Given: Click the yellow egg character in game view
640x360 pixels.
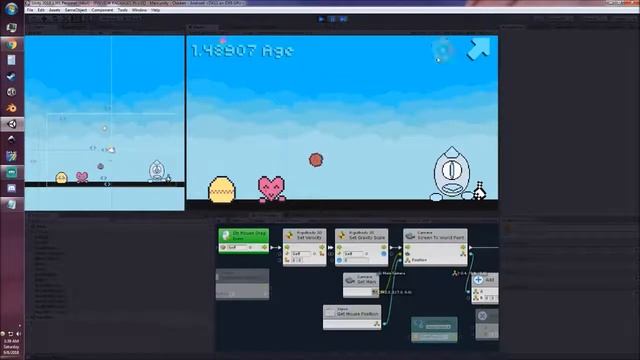Looking at the screenshot, I should [x=222, y=189].
